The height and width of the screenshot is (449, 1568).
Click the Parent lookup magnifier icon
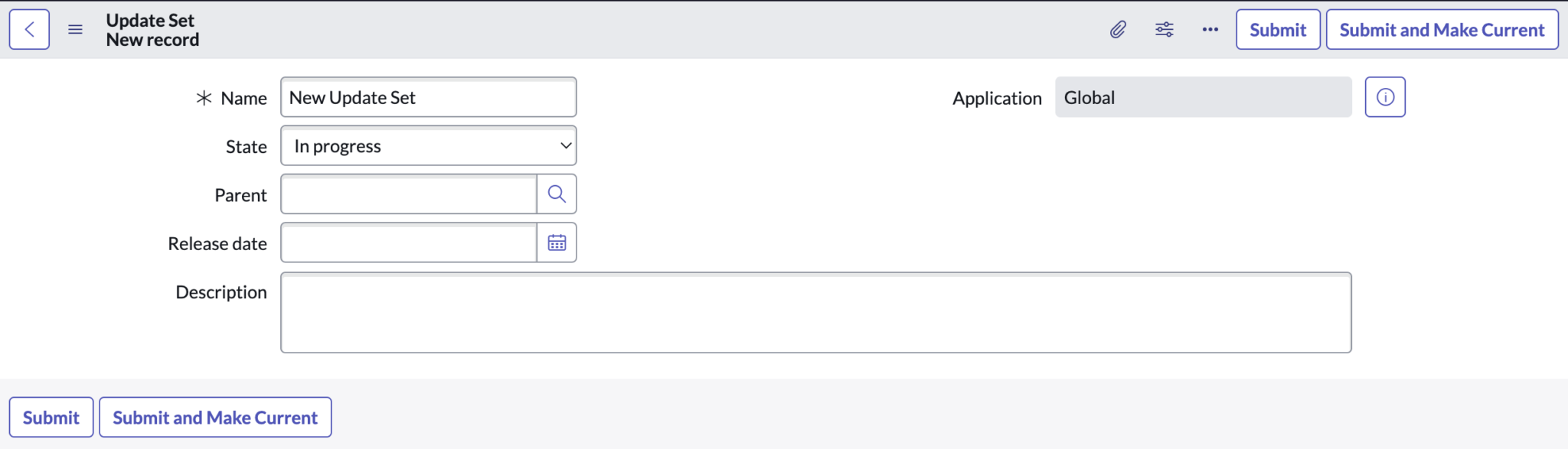point(557,194)
